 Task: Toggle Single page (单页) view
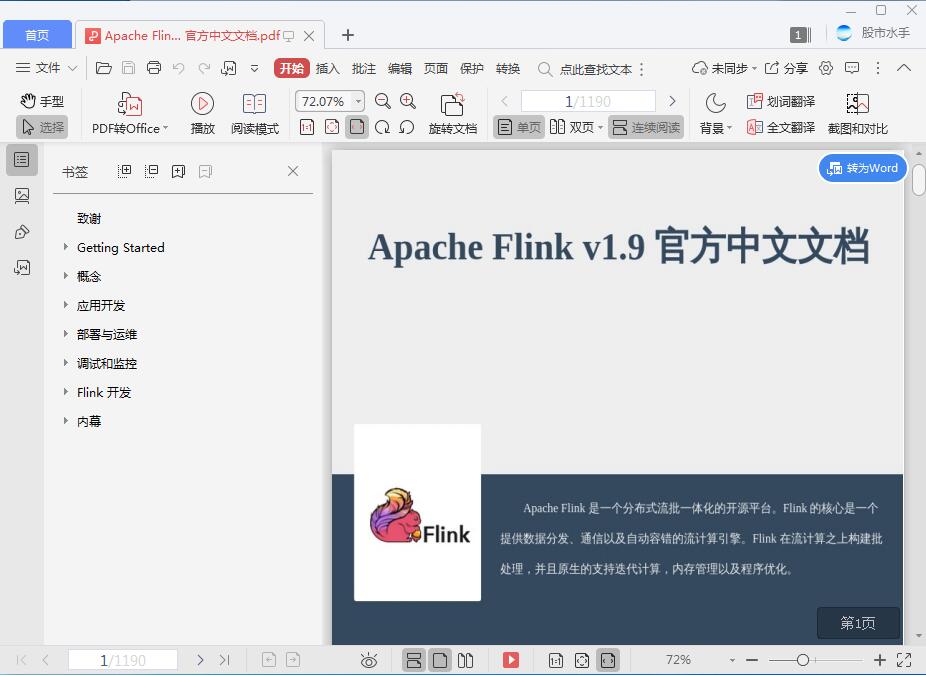[519, 127]
